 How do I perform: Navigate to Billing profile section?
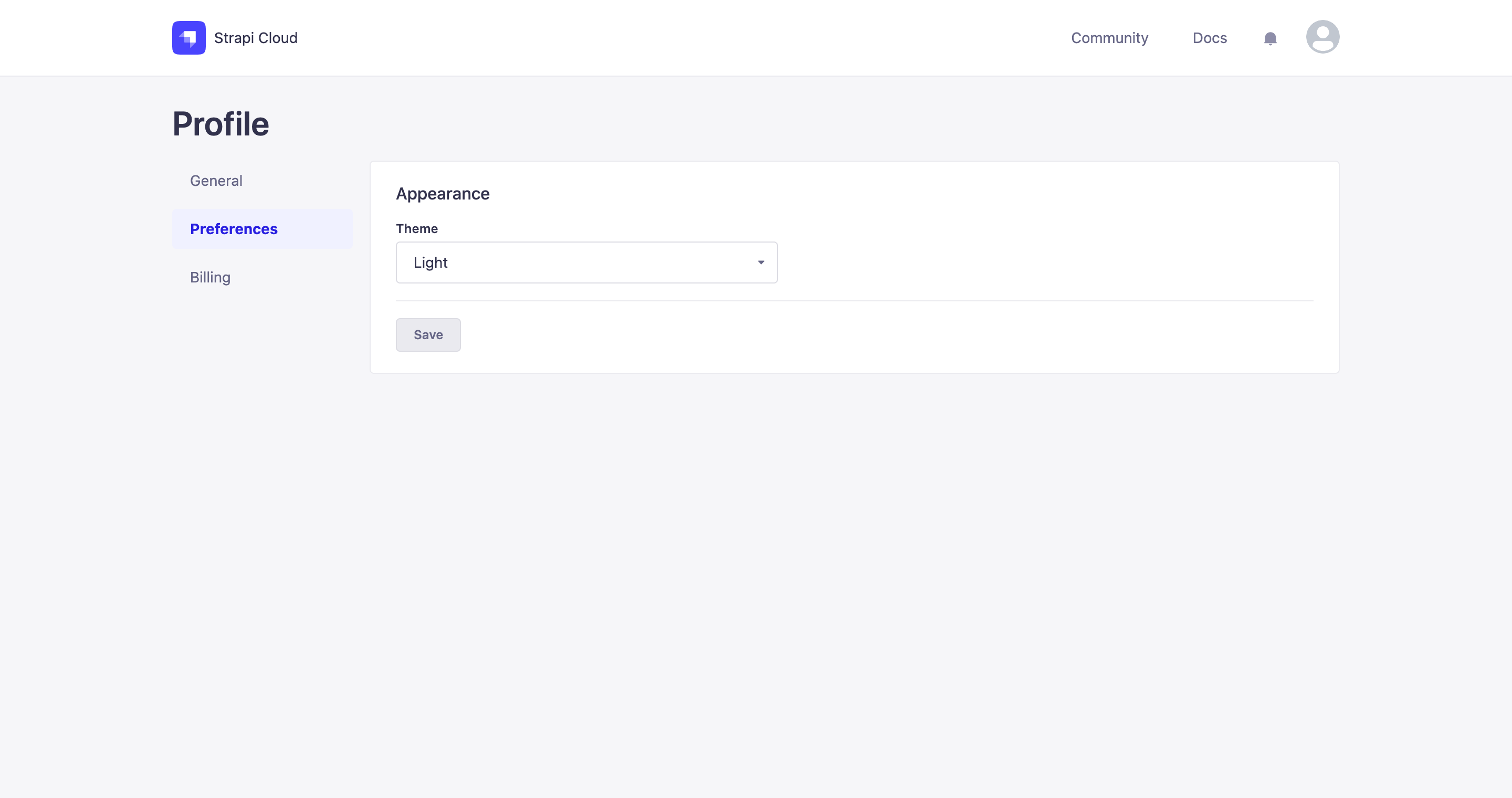pyautogui.click(x=210, y=277)
